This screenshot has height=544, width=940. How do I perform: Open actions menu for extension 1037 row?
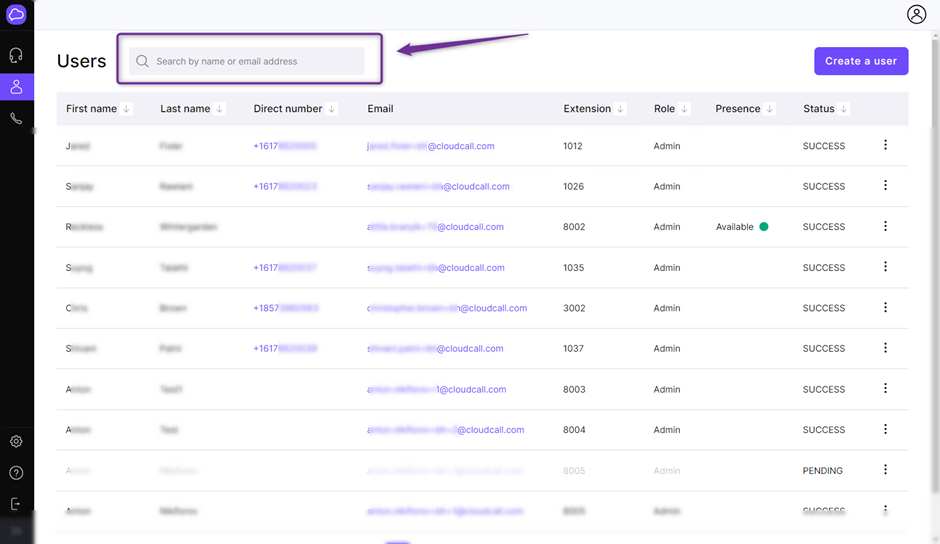pyautogui.click(x=885, y=348)
